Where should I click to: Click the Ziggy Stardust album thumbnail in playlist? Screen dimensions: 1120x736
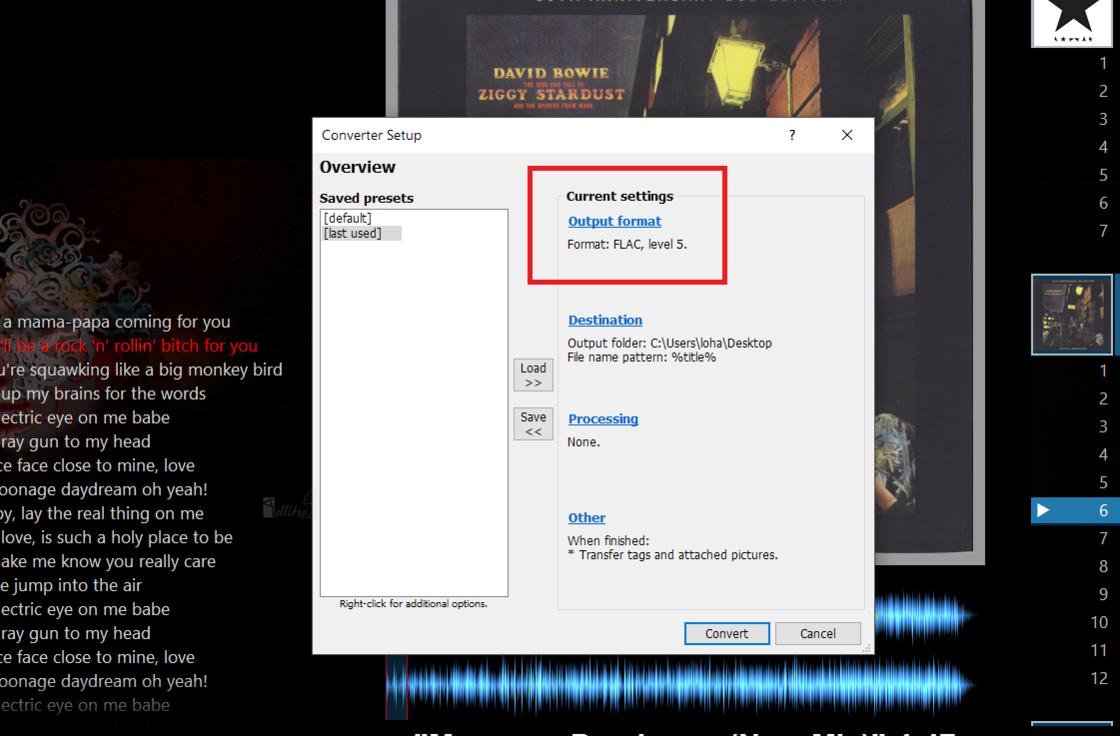point(1071,314)
